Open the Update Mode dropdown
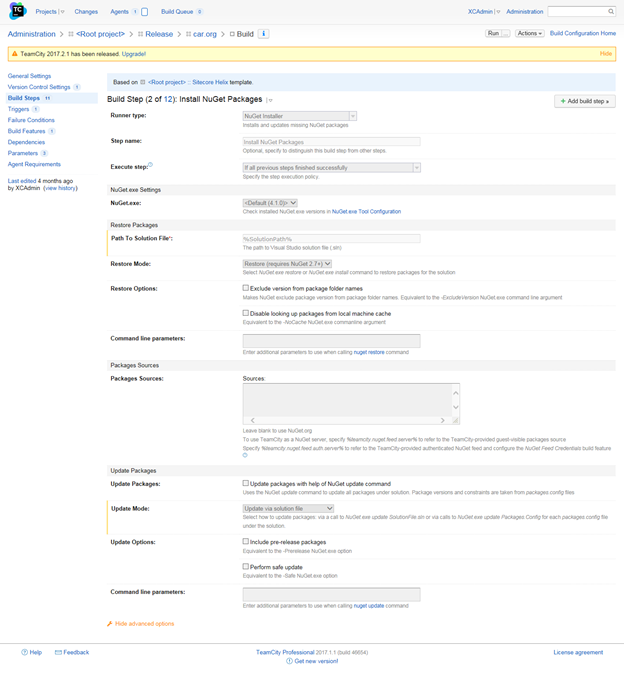Viewport: 624px width, 683px height. [288, 508]
